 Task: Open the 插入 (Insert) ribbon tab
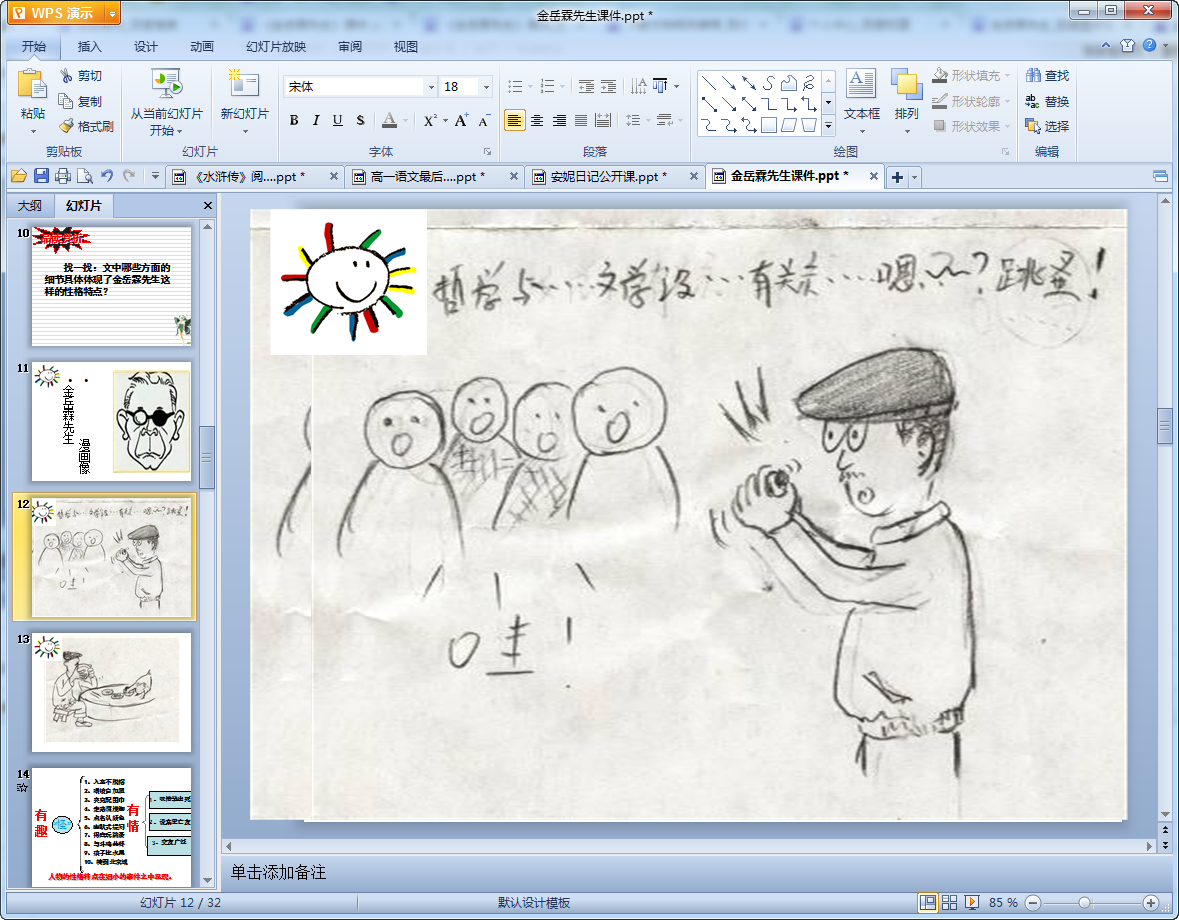pyautogui.click(x=90, y=46)
